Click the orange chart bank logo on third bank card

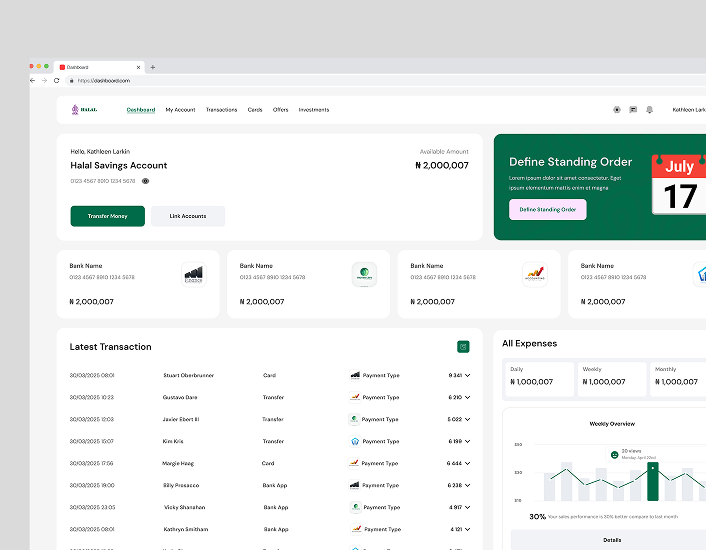pyautogui.click(x=535, y=274)
